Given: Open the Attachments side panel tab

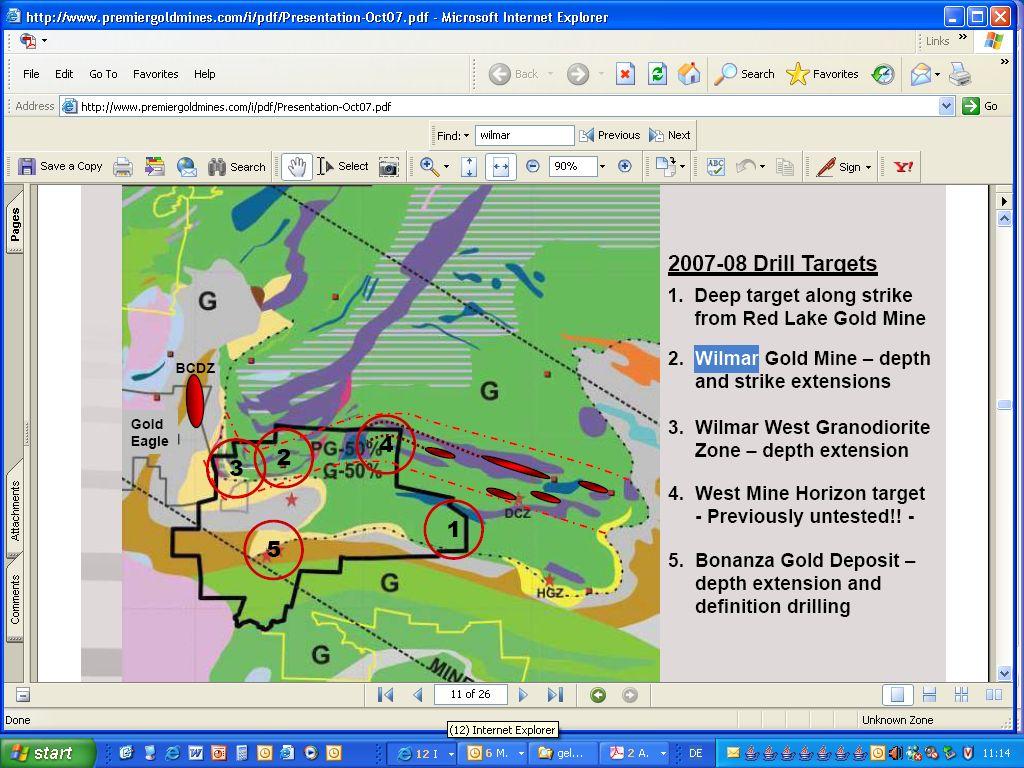Looking at the screenshot, I should (x=15, y=511).
